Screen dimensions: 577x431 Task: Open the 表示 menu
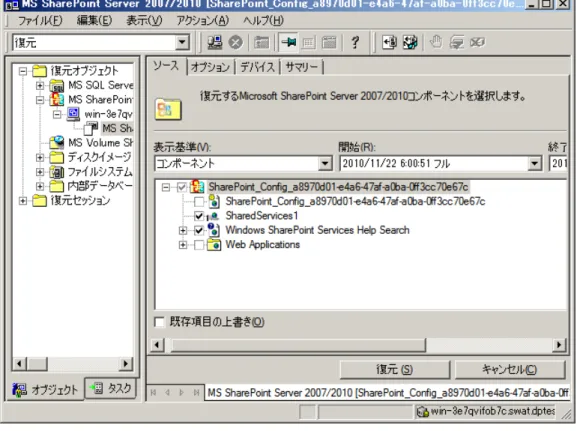coord(144,21)
